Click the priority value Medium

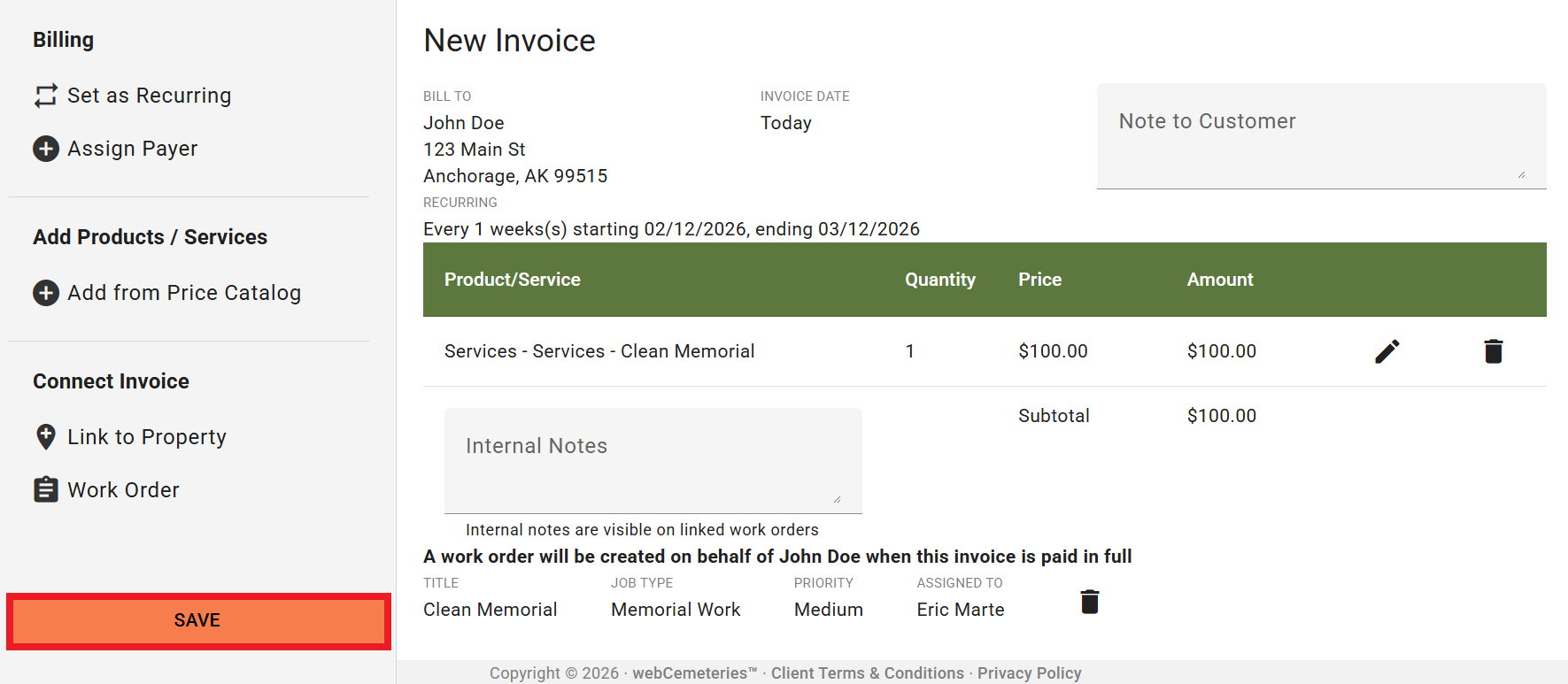(829, 610)
